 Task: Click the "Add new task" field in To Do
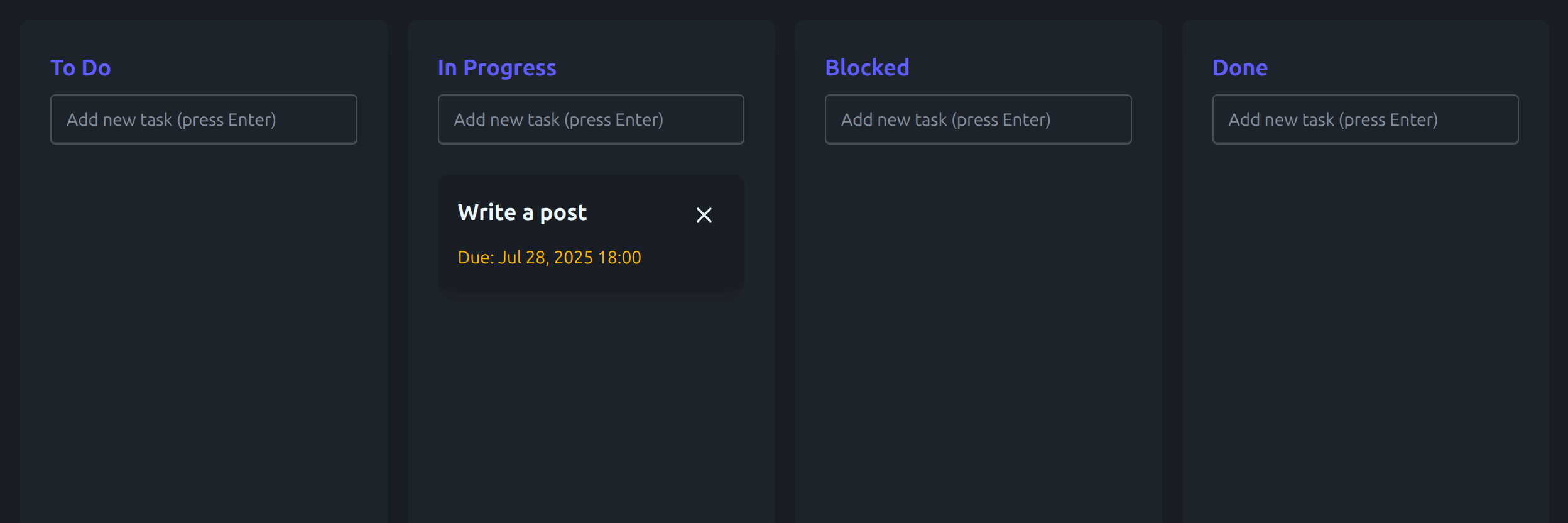pyautogui.click(x=204, y=119)
